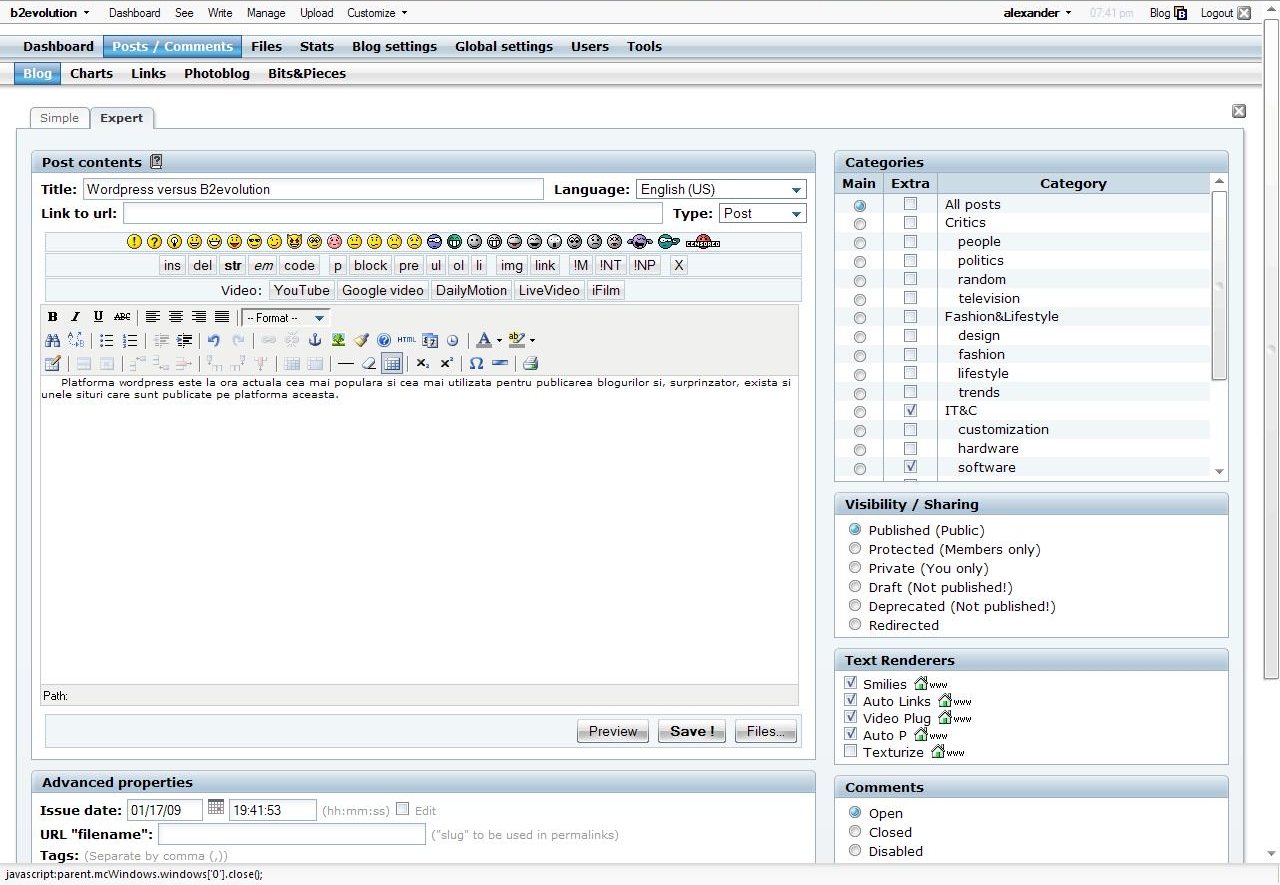The image size is (1280, 885).
Task: Open the Language dropdown
Action: (x=721, y=189)
